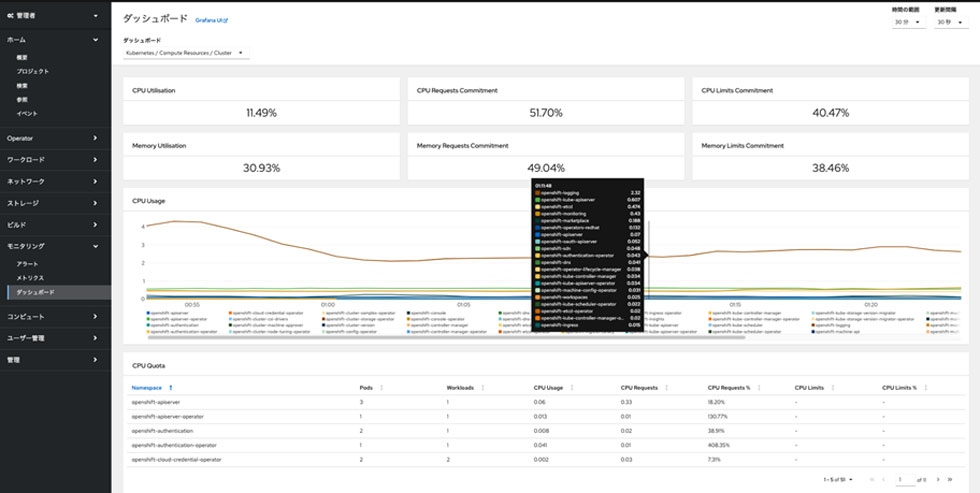Open the 時間の範囲 time range dropdown
The height and width of the screenshot is (493, 980).
(x=905, y=23)
